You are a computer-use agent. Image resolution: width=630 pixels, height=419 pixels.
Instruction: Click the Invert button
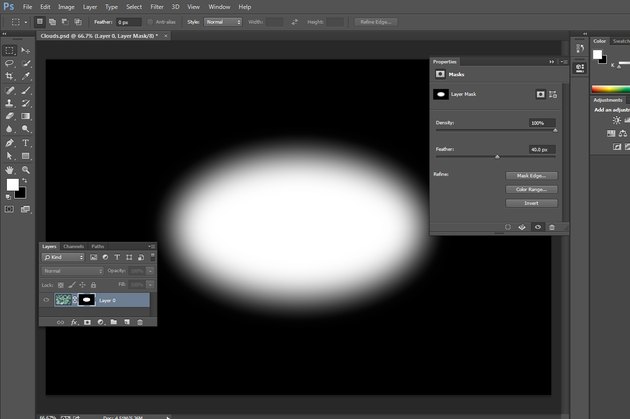pos(531,203)
